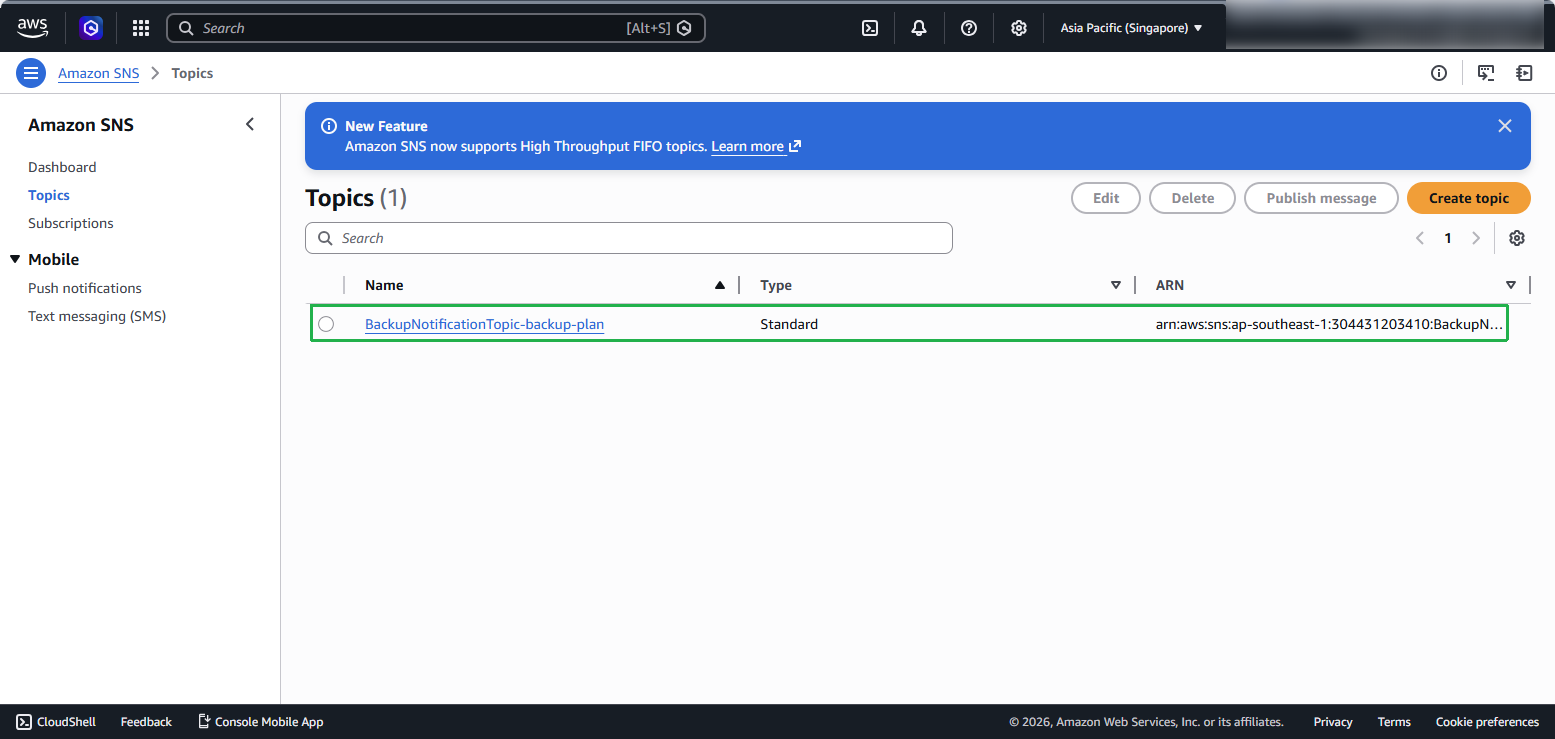Sort topics by Name column arrow

(x=720, y=285)
